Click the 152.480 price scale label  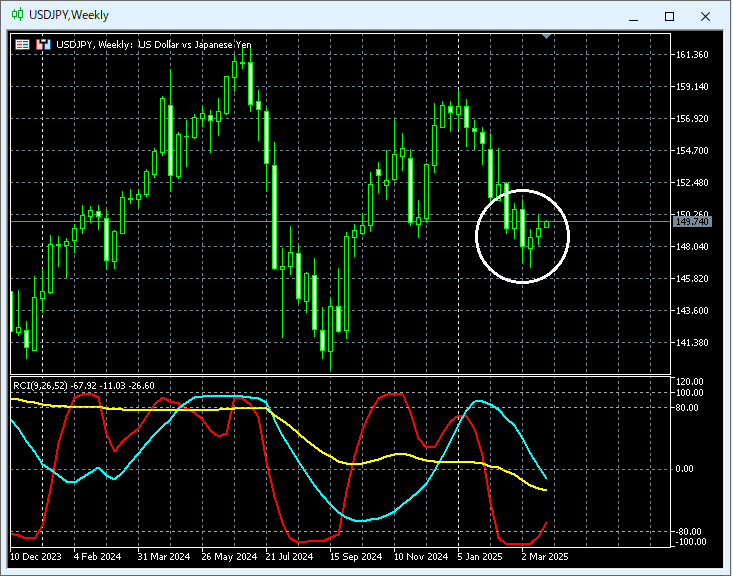point(692,182)
